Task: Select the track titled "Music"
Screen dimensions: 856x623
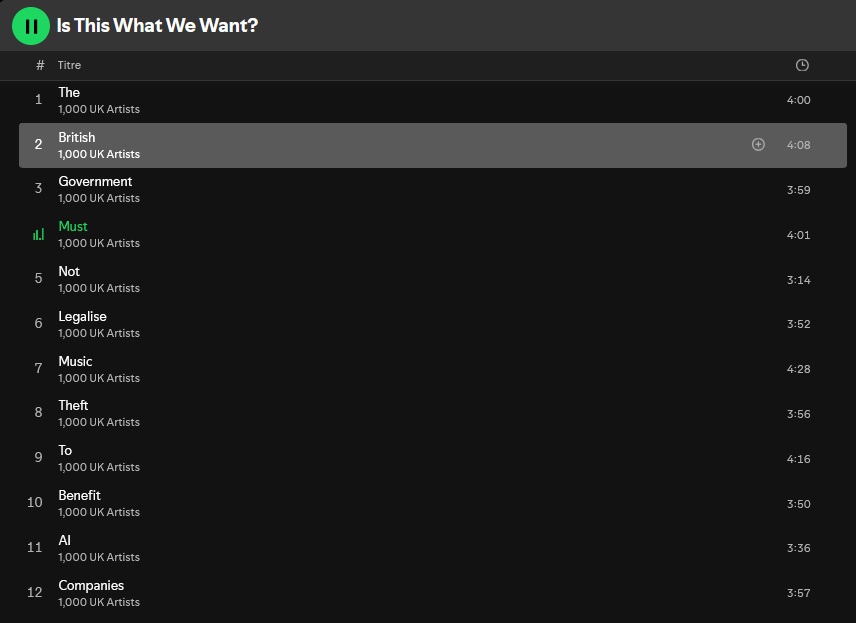Action: pyautogui.click(x=75, y=361)
